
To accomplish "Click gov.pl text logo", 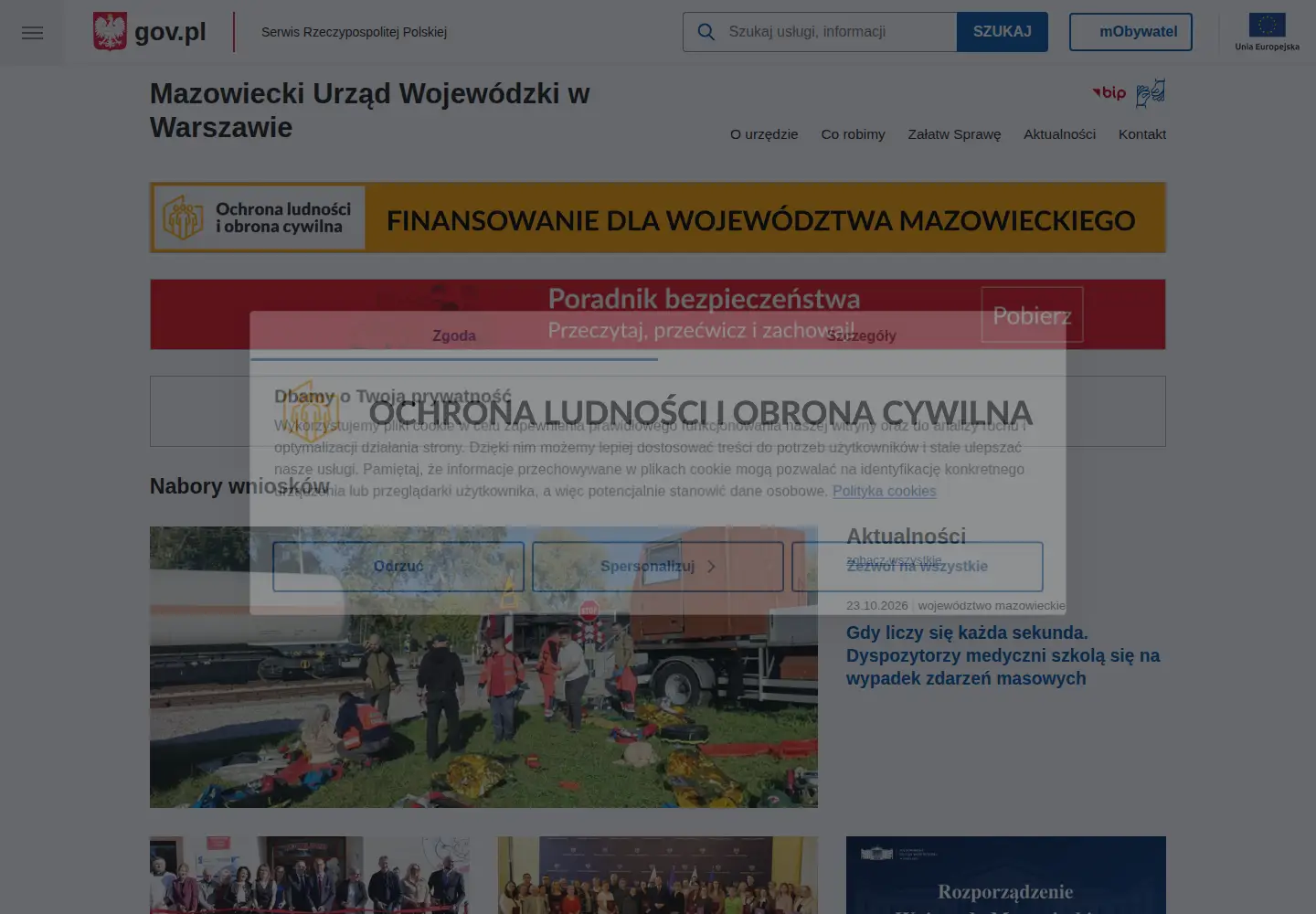I will (170, 32).
